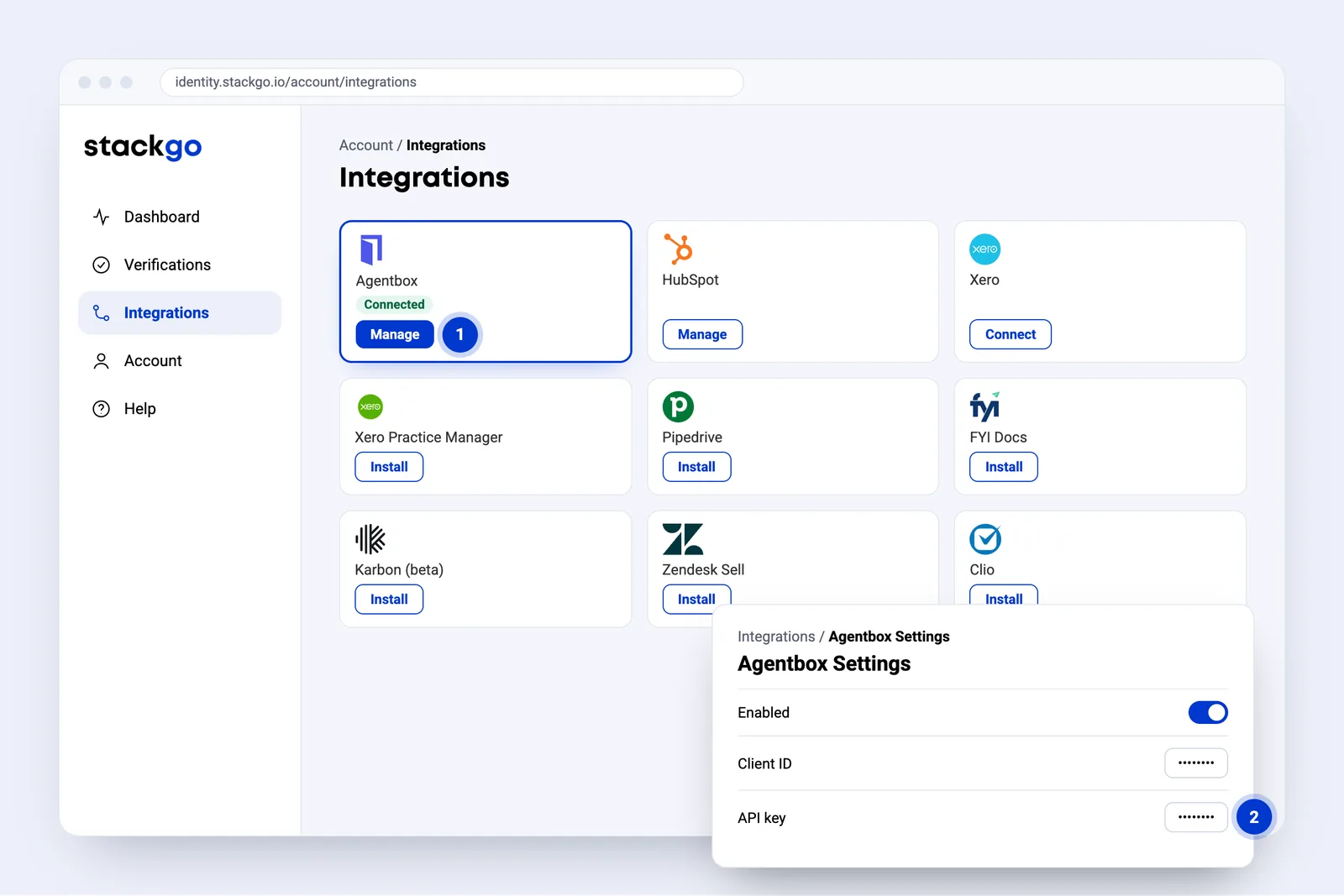Click the HubSpot logo icon
Screen dimensions: 1344x896
pos(678,249)
